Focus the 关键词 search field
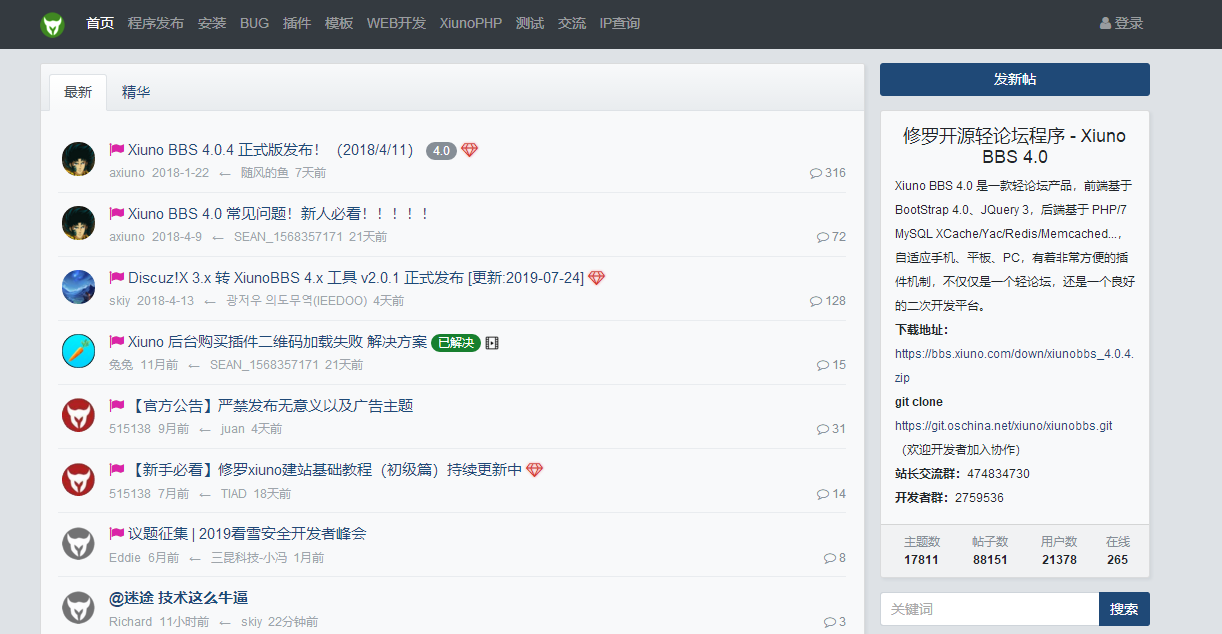 [x=990, y=609]
